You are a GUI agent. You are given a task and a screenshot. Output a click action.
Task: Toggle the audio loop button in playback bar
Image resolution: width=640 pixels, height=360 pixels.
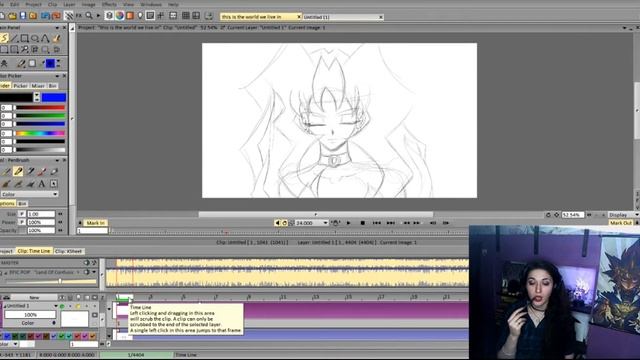pos(285,223)
